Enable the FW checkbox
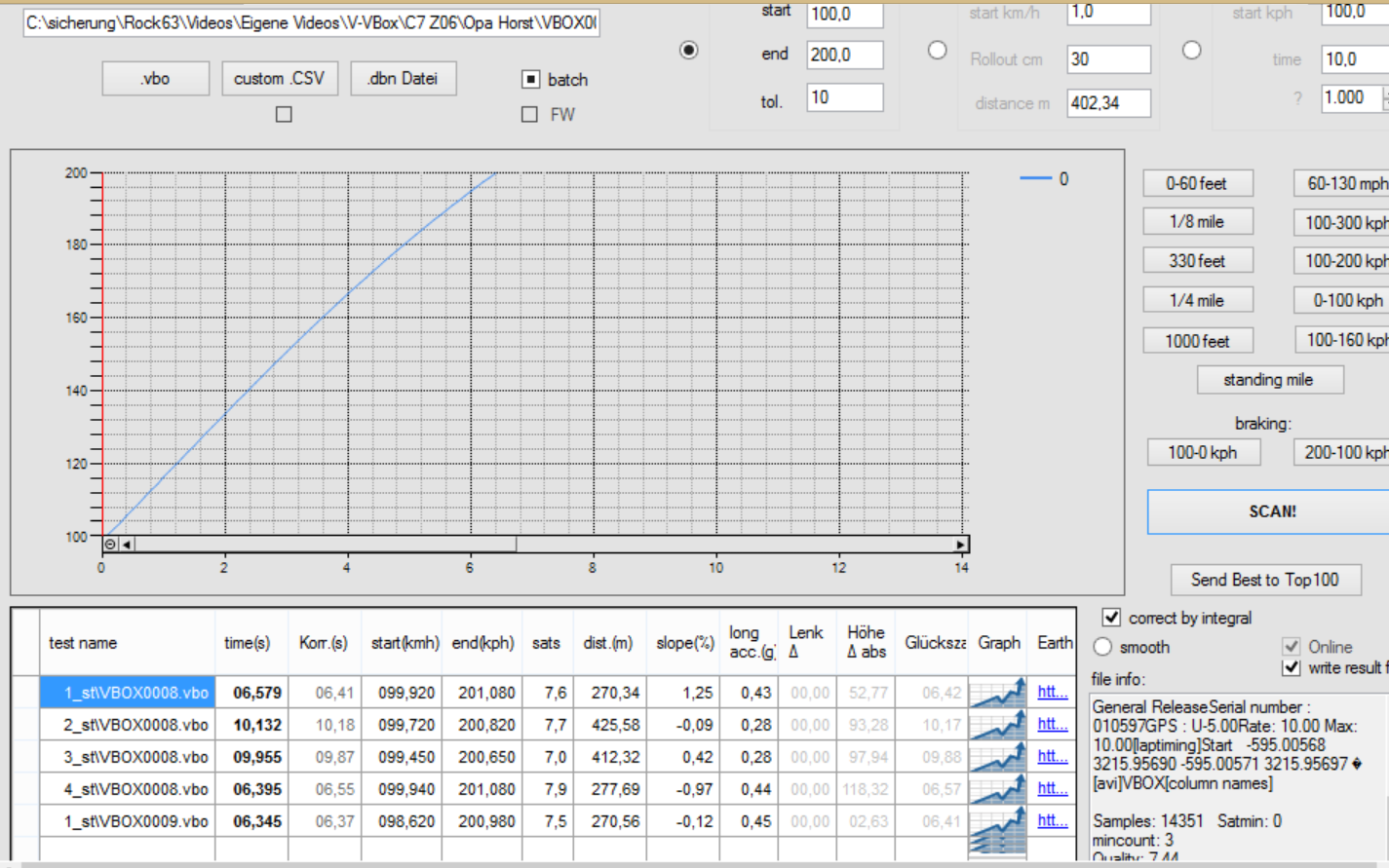The height and width of the screenshot is (868, 1389). (530, 115)
